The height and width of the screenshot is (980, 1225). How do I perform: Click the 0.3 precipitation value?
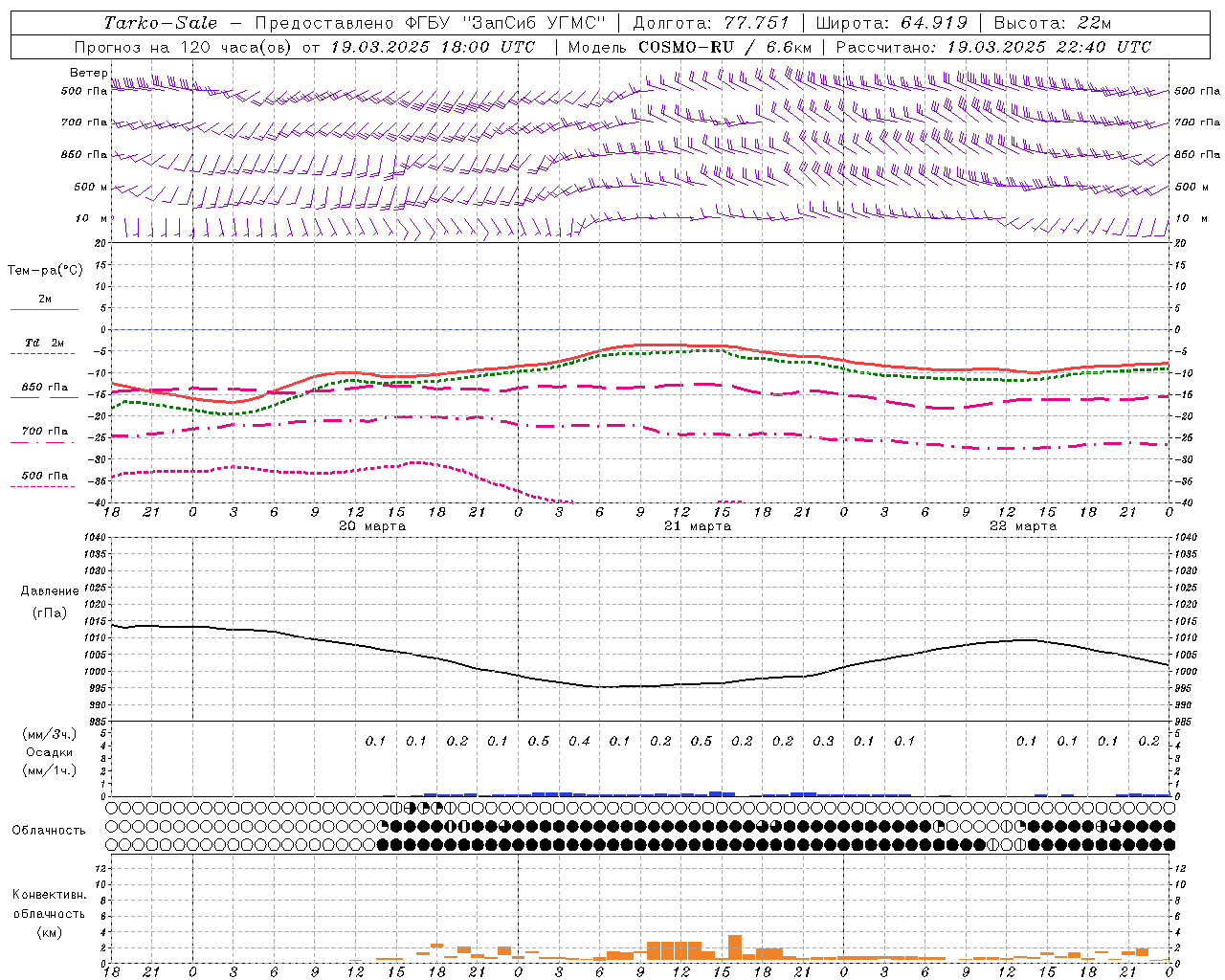click(x=823, y=741)
